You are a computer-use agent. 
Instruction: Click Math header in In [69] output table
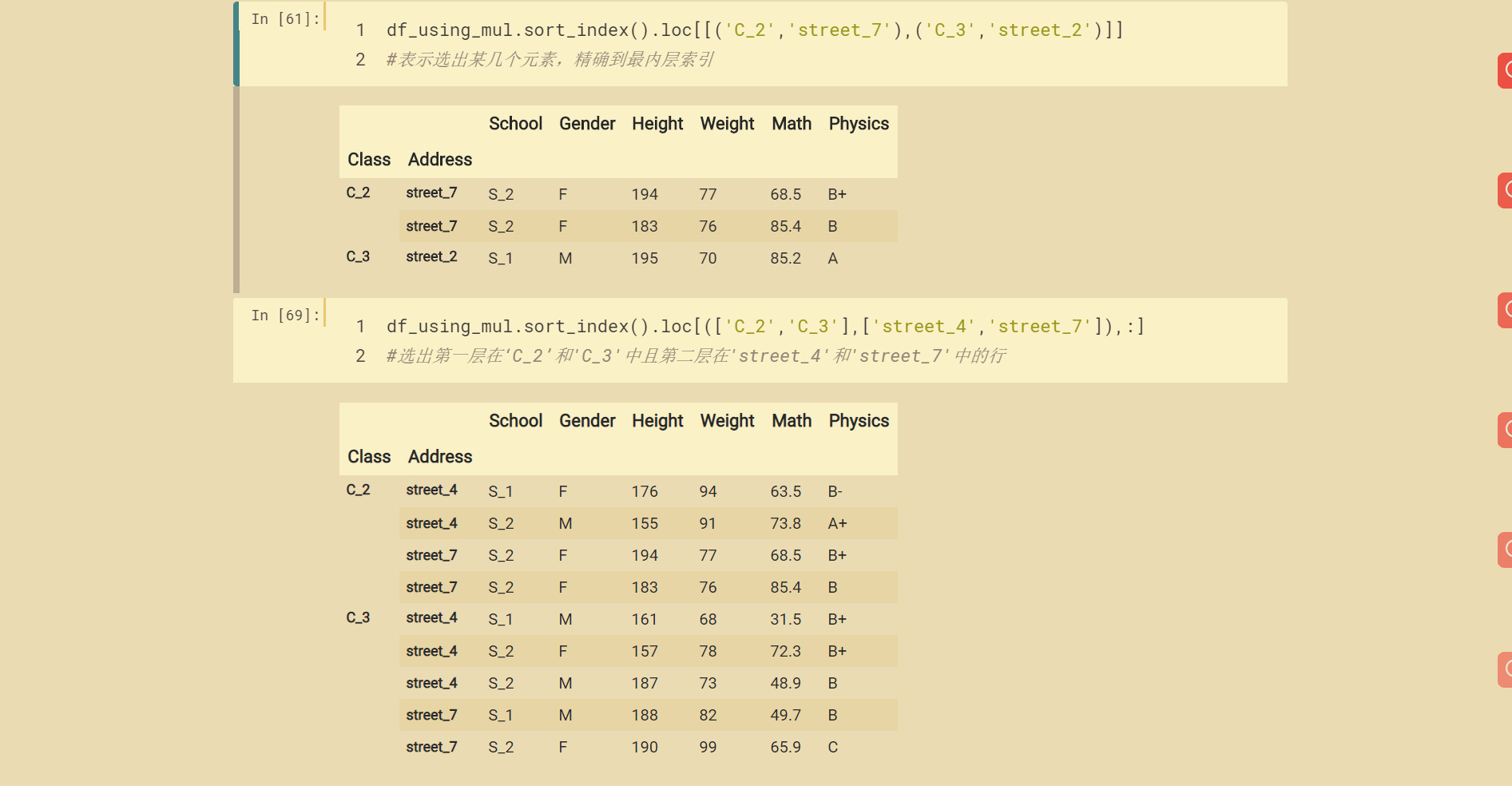792,421
